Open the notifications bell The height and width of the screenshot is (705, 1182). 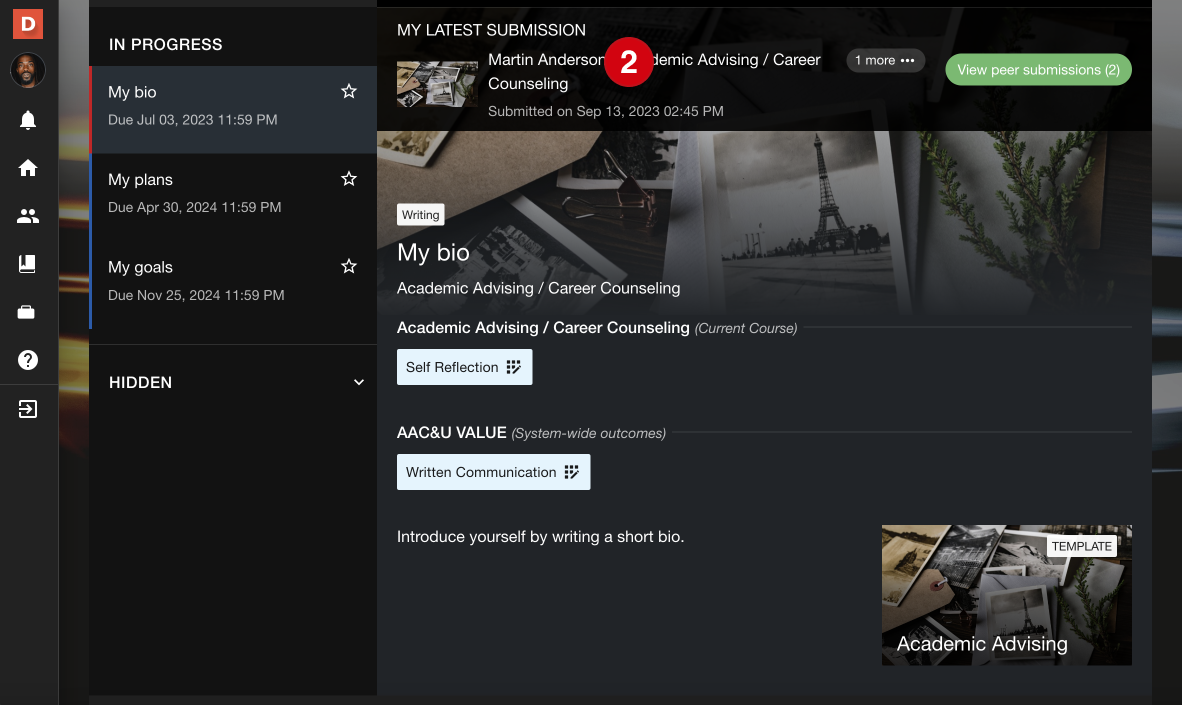(28, 120)
